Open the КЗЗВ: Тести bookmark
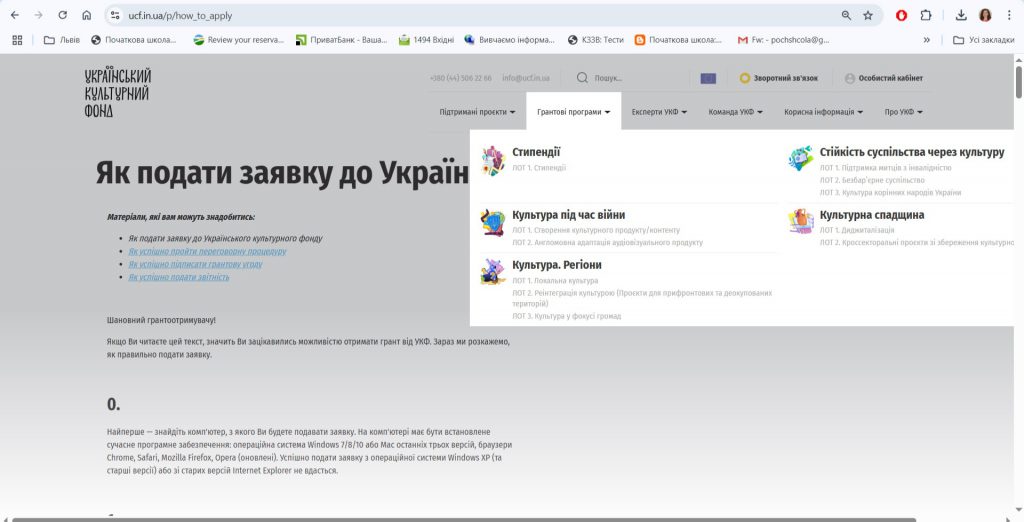Viewport: 1024px width, 522px height. pos(596,40)
